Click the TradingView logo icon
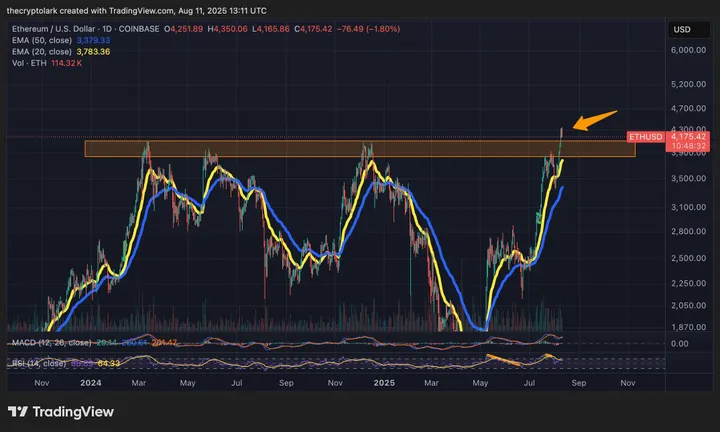 (19, 412)
